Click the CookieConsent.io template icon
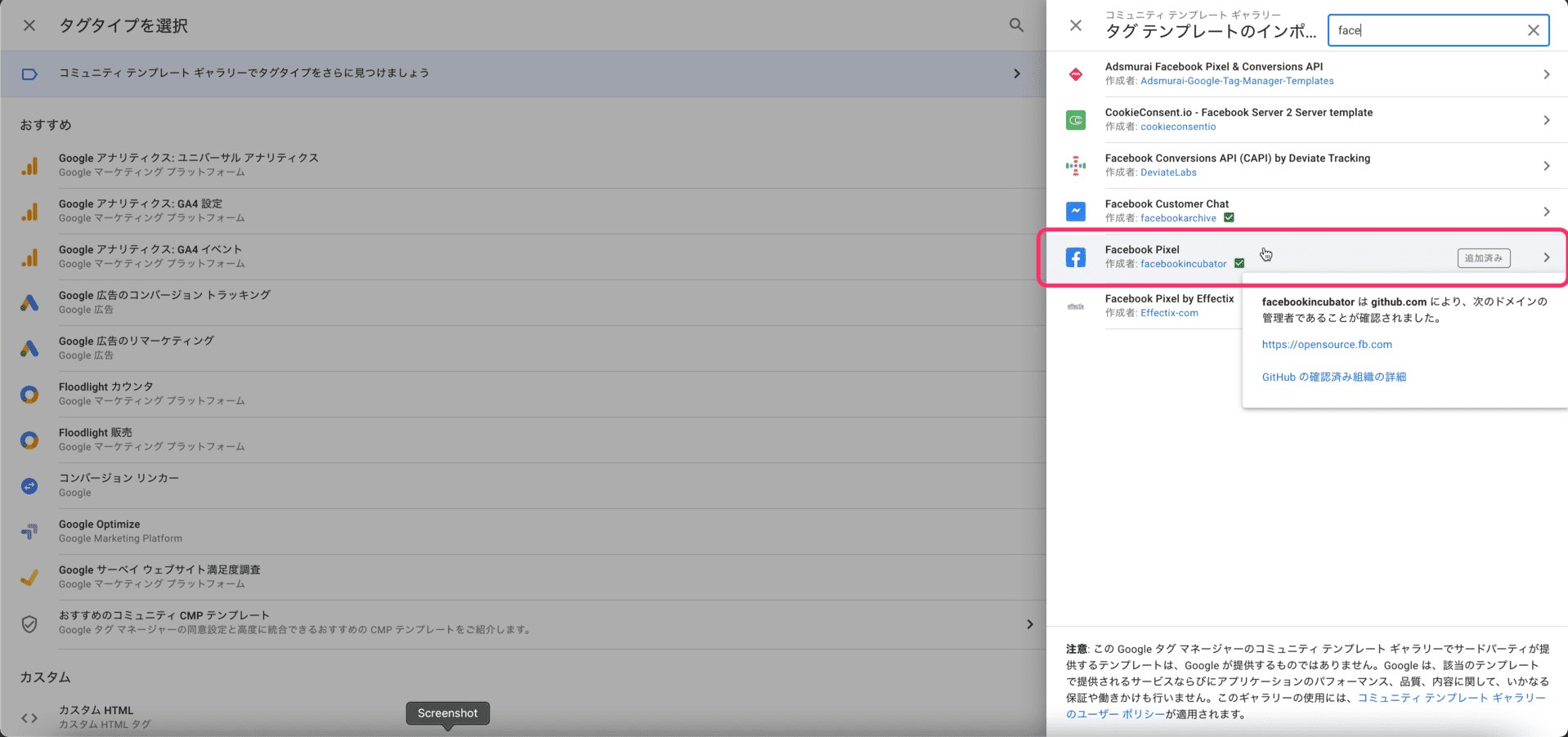 [x=1076, y=120]
